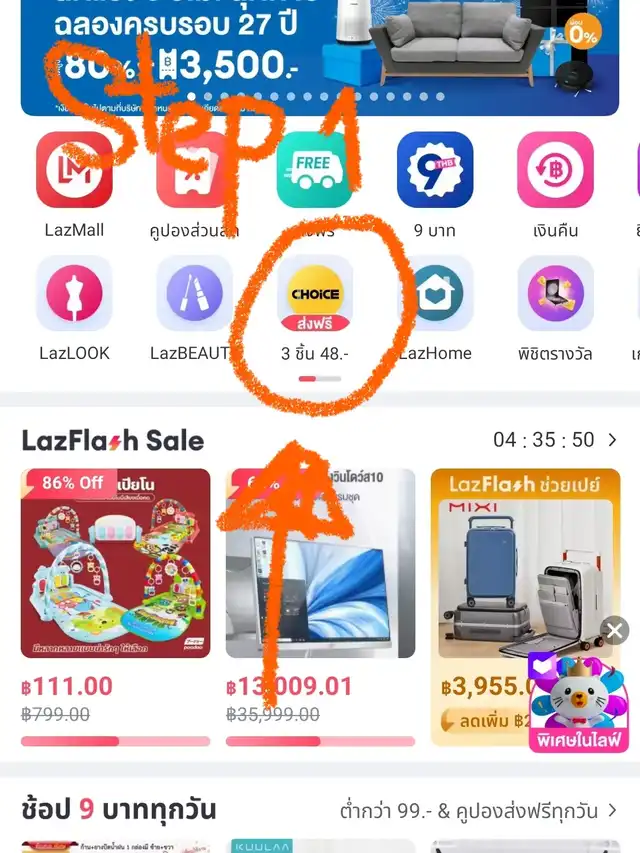This screenshot has height=853, width=640.
Task: Open the pink cashback เงินคืน icon
Action: click(x=555, y=170)
